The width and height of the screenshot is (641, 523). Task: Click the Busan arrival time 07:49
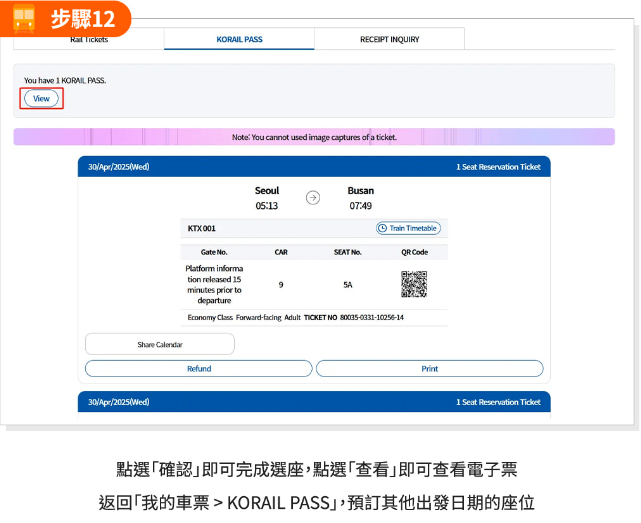tap(361, 206)
